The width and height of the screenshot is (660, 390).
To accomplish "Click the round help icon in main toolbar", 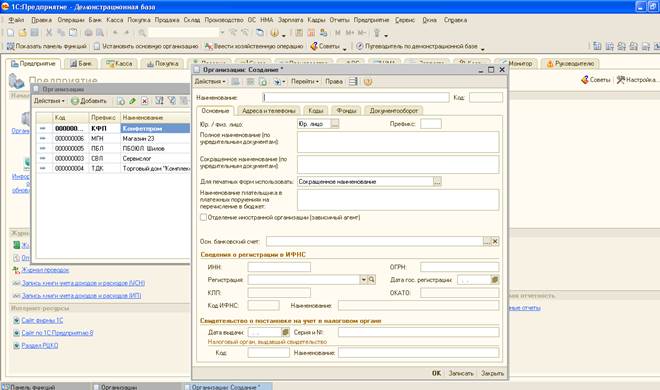I will tap(274, 33).
